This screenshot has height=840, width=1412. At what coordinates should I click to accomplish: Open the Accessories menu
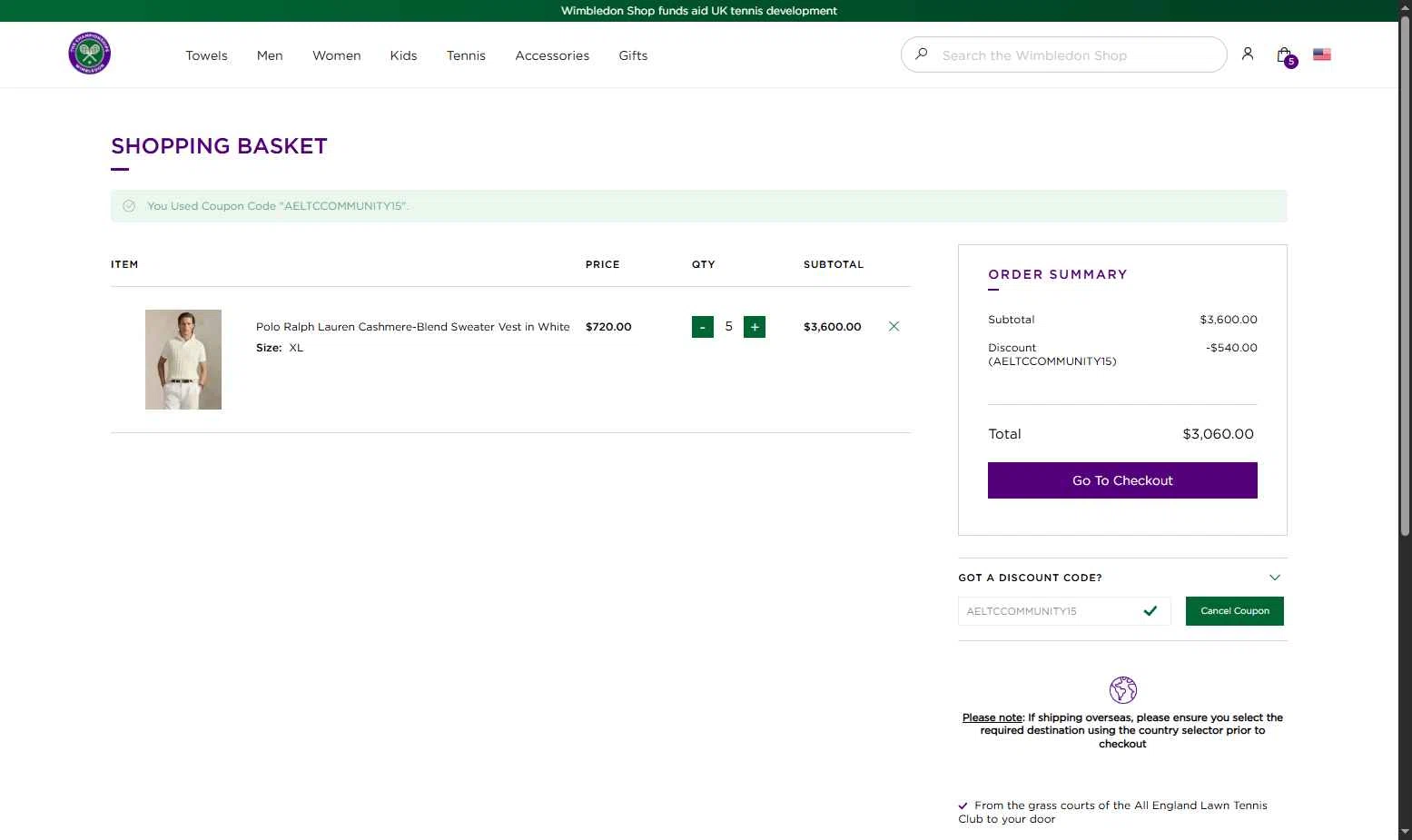(552, 55)
